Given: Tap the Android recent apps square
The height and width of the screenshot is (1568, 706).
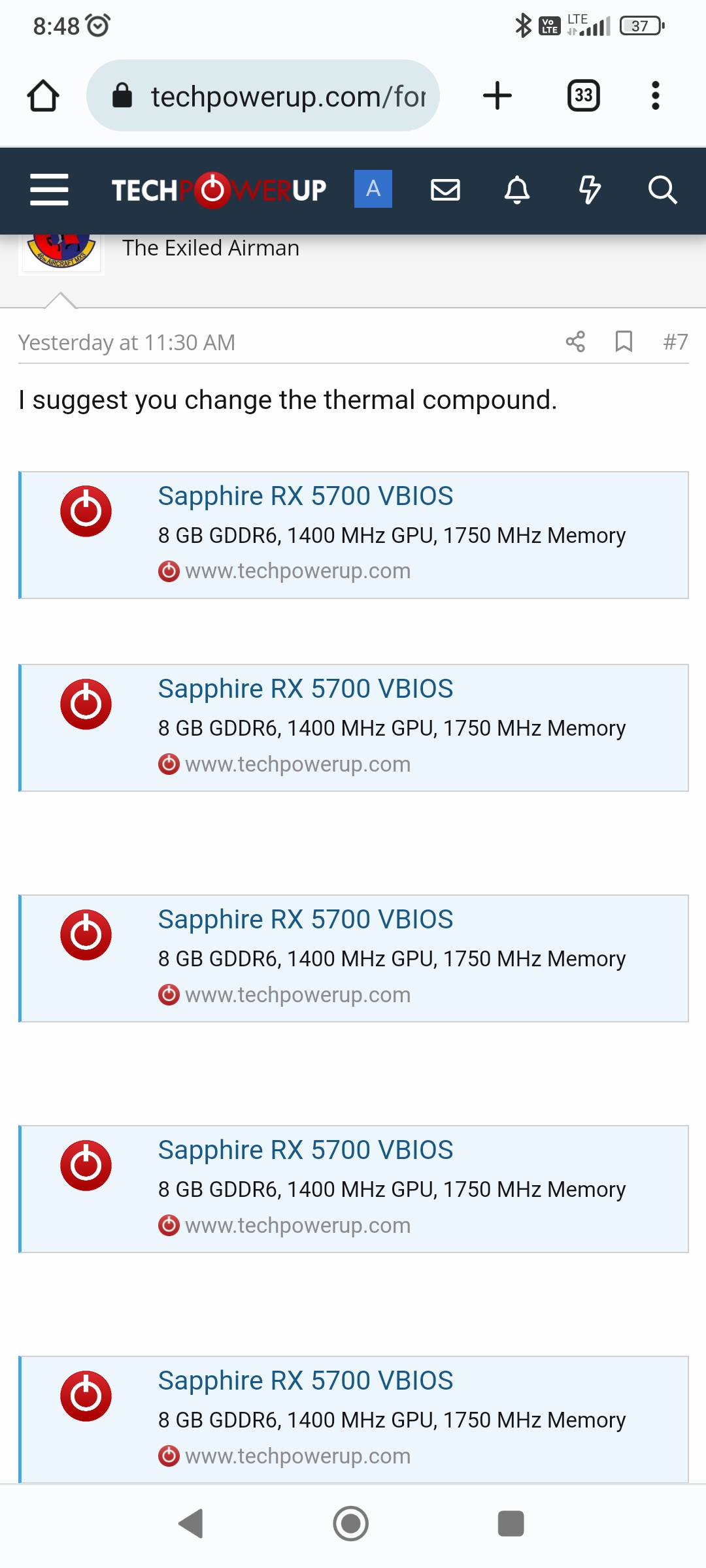Looking at the screenshot, I should [511, 1524].
